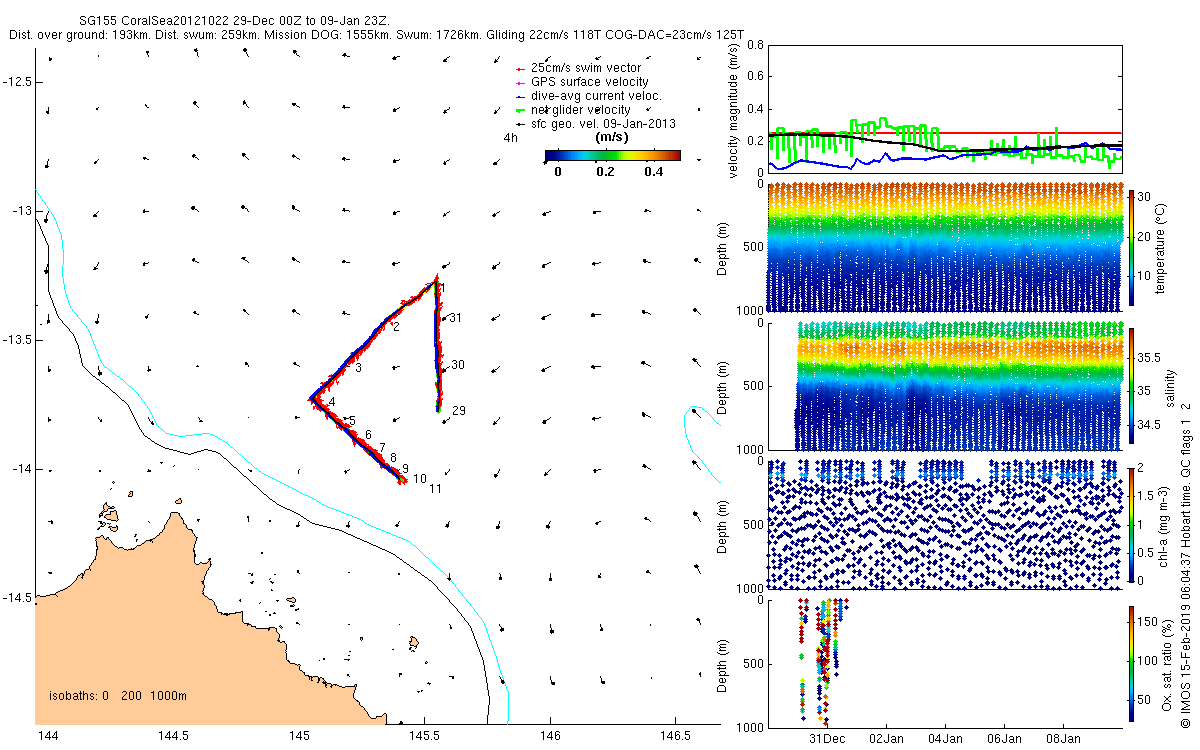
Task: Click the Ox. sat. ratio colorbar
Action: pyautogui.click(x=1131, y=662)
